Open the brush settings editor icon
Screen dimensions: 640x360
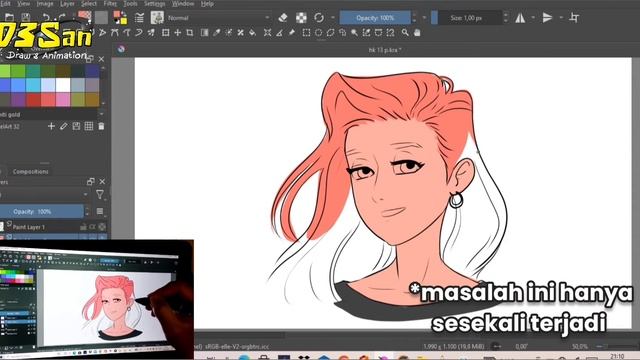click(x=139, y=18)
